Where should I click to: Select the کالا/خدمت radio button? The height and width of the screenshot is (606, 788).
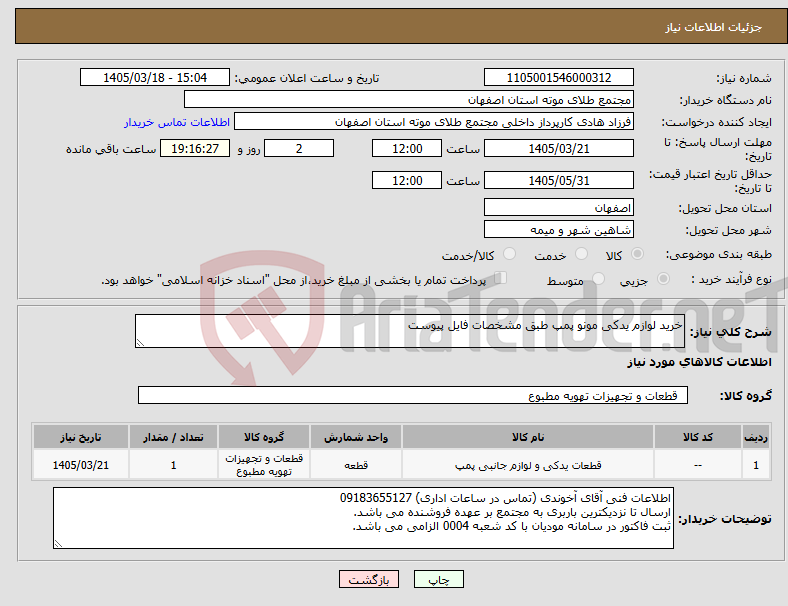(x=510, y=254)
